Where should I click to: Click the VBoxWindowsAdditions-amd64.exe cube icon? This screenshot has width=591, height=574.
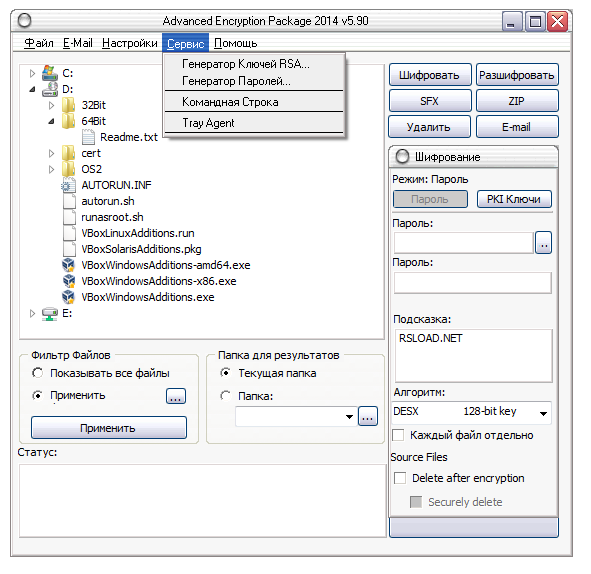(69, 265)
